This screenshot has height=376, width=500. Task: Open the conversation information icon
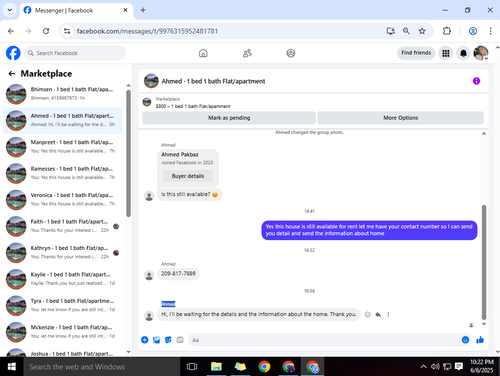tap(476, 81)
